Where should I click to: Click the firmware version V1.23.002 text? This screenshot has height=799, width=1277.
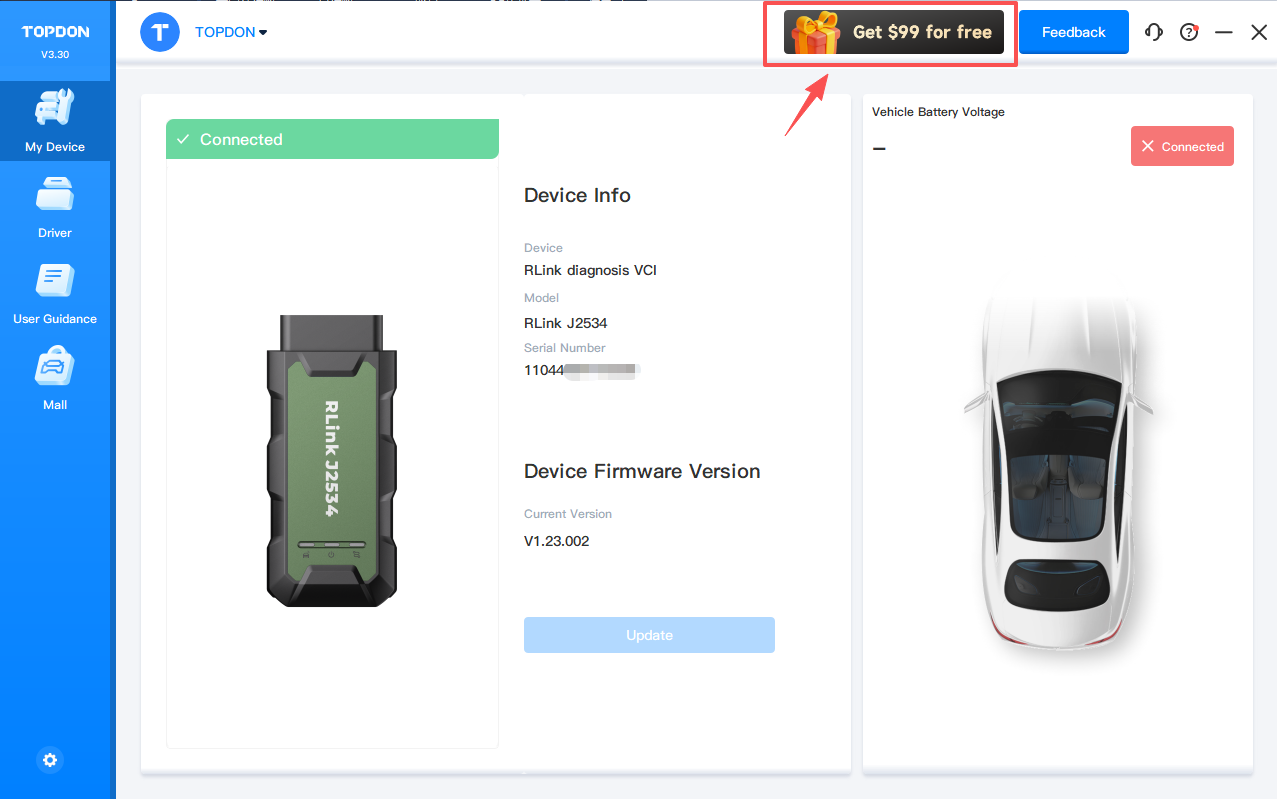tap(556, 541)
